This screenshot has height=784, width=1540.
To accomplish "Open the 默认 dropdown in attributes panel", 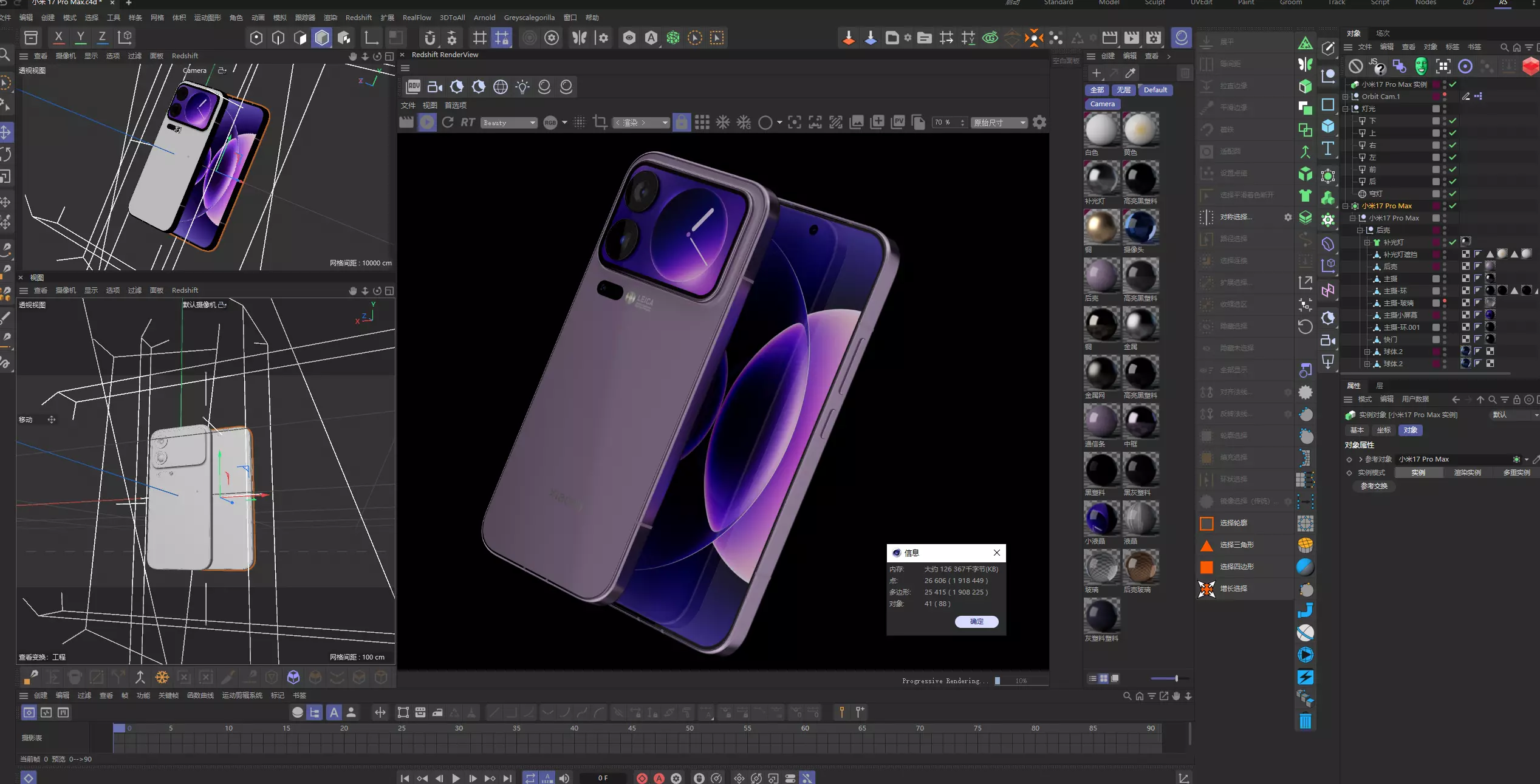I will point(1514,415).
